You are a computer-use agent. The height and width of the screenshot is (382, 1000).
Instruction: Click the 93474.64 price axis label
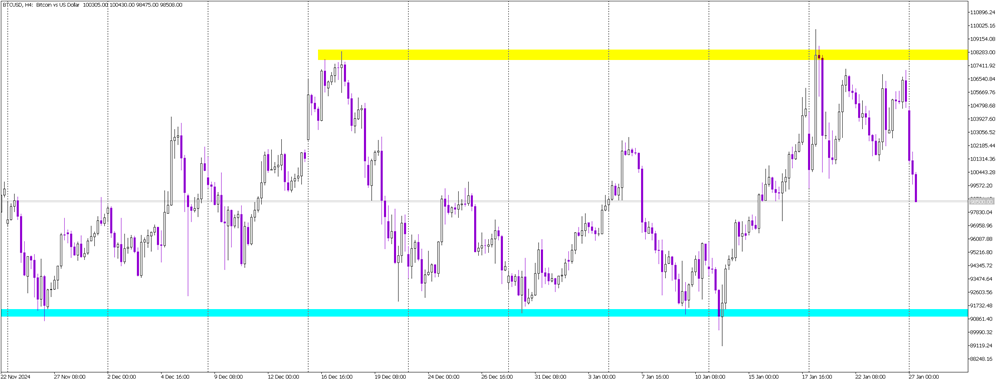[x=981, y=279]
